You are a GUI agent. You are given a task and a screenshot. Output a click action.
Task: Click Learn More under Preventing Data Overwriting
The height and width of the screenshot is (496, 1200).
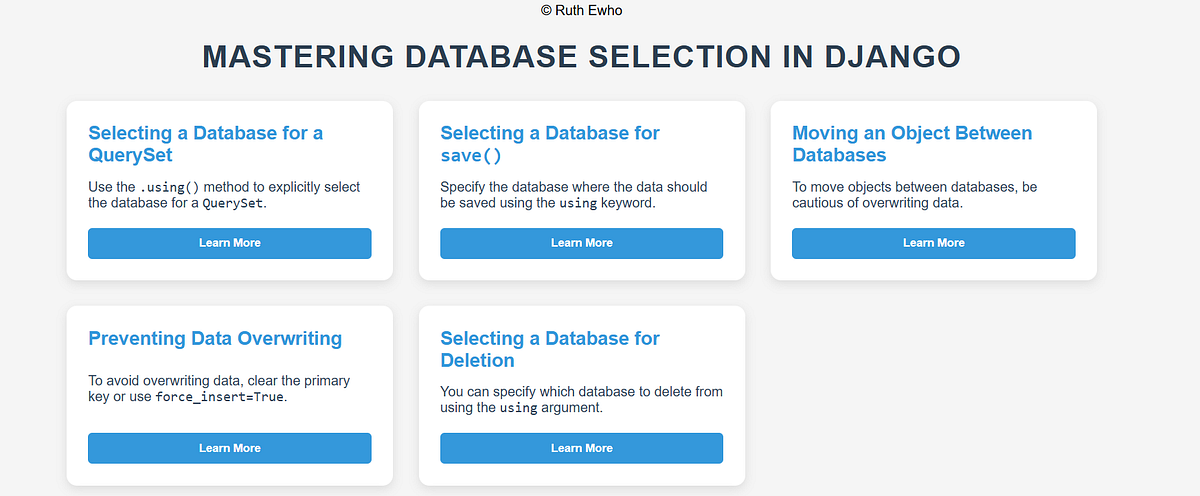click(229, 448)
